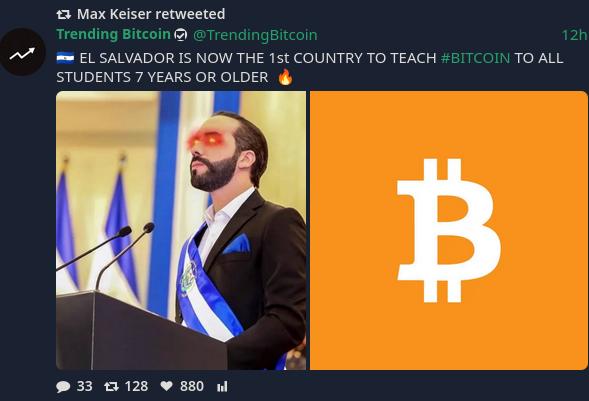Click the 128 retweets count
This screenshot has height=401, width=589.
(x=136, y=386)
